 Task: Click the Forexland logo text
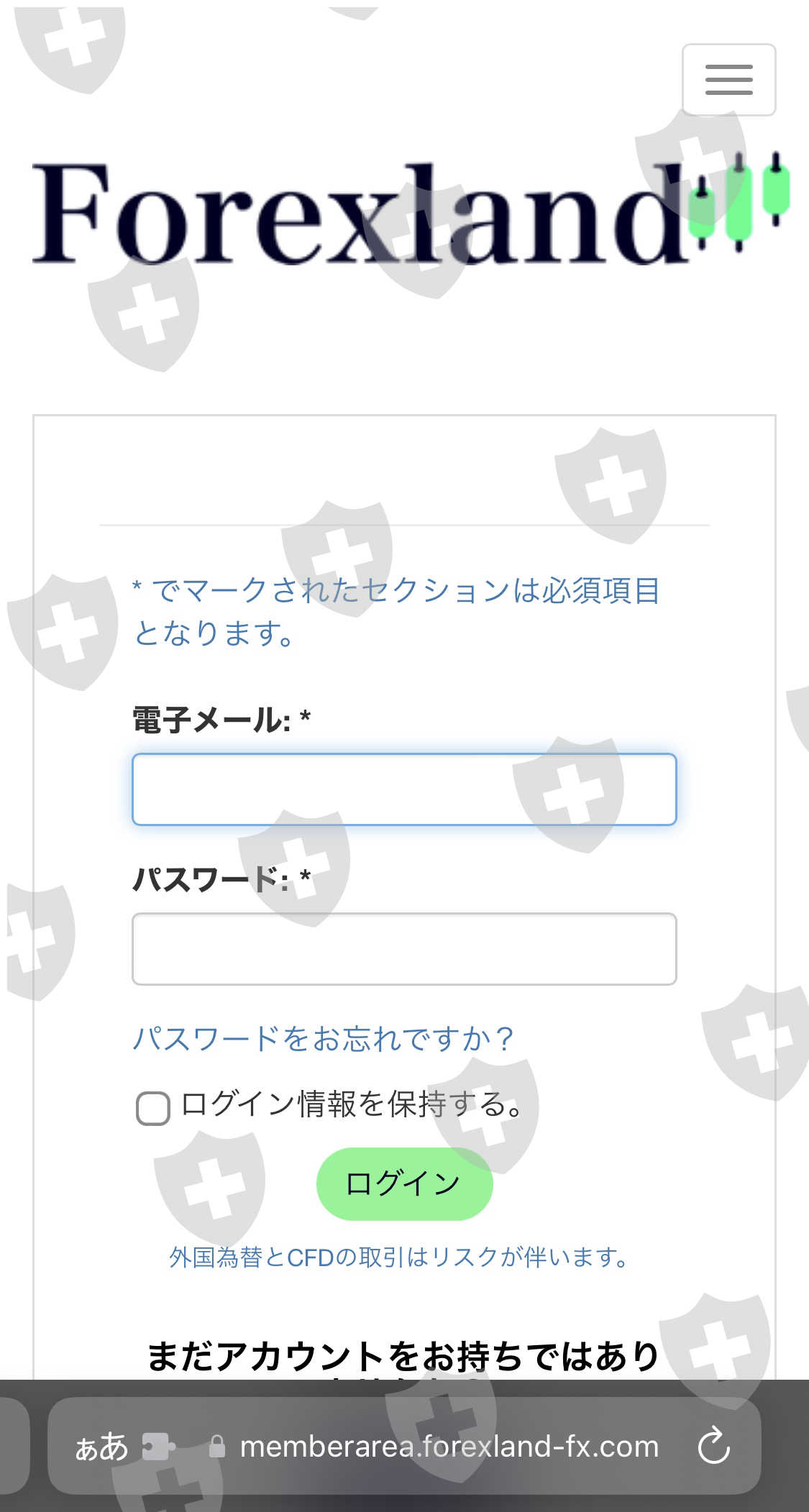pos(360,213)
